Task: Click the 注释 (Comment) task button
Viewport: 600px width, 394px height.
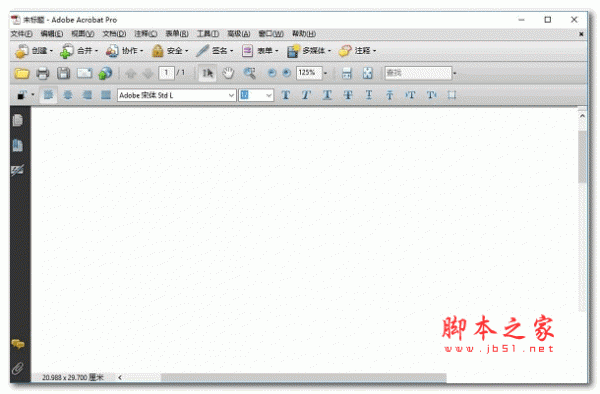Action: [x=357, y=50]
